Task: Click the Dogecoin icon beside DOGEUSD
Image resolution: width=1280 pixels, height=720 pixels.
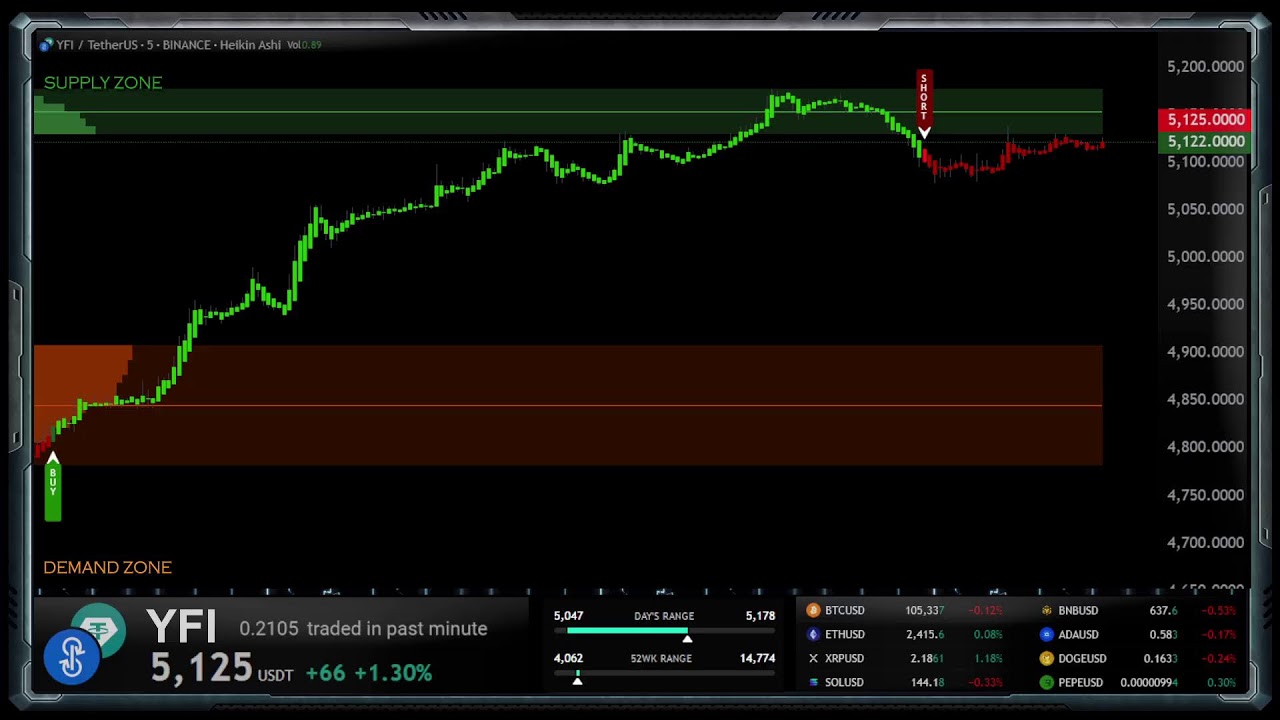Action: [1046, 658]
